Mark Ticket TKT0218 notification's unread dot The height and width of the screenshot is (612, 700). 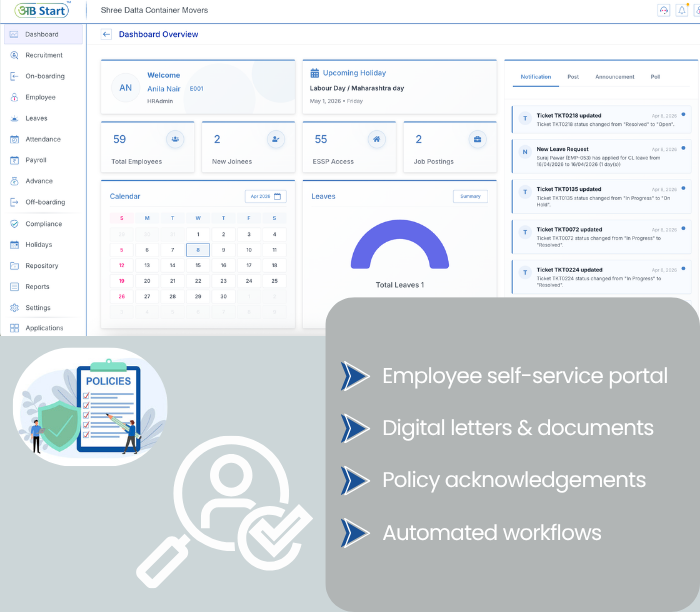coord(683,114)
